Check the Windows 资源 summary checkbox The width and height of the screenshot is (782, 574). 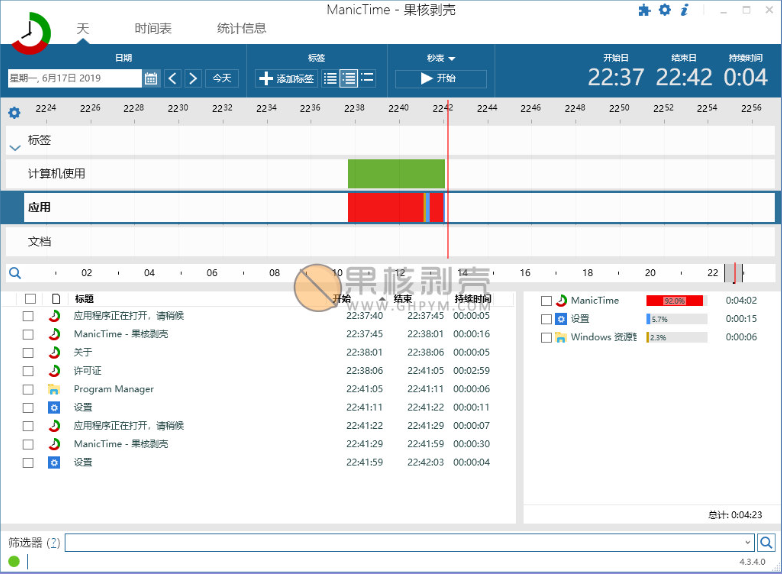click(546, 338)
